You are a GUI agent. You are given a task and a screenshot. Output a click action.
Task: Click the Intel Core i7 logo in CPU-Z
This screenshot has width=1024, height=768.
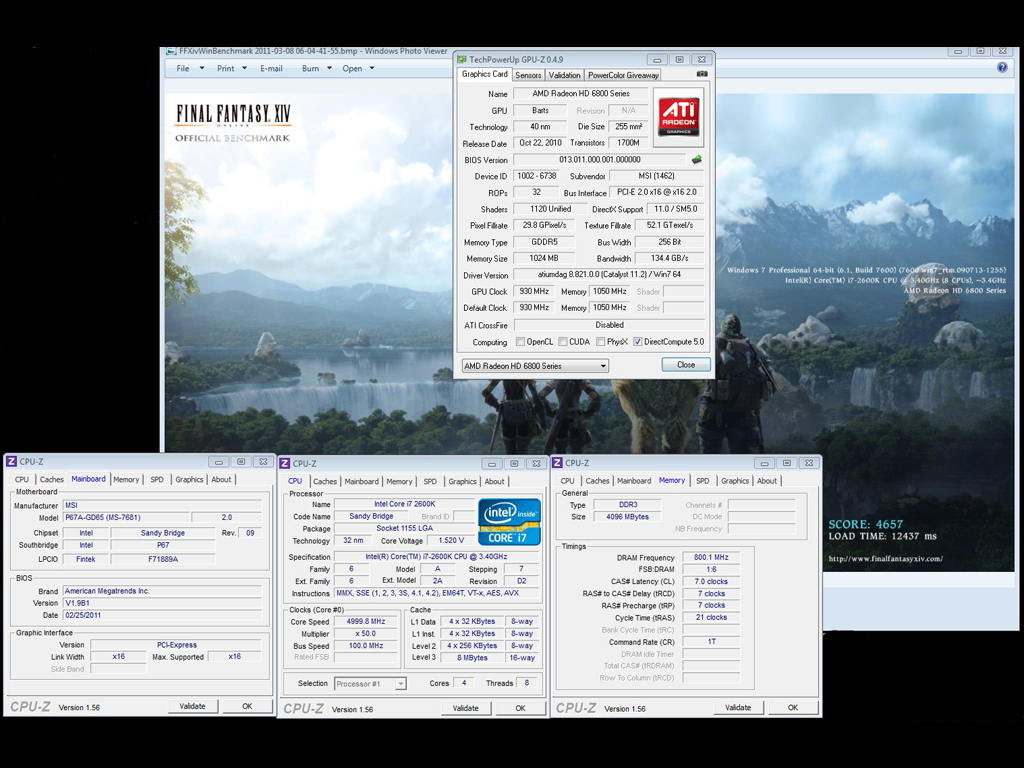(x=509, y=521)
